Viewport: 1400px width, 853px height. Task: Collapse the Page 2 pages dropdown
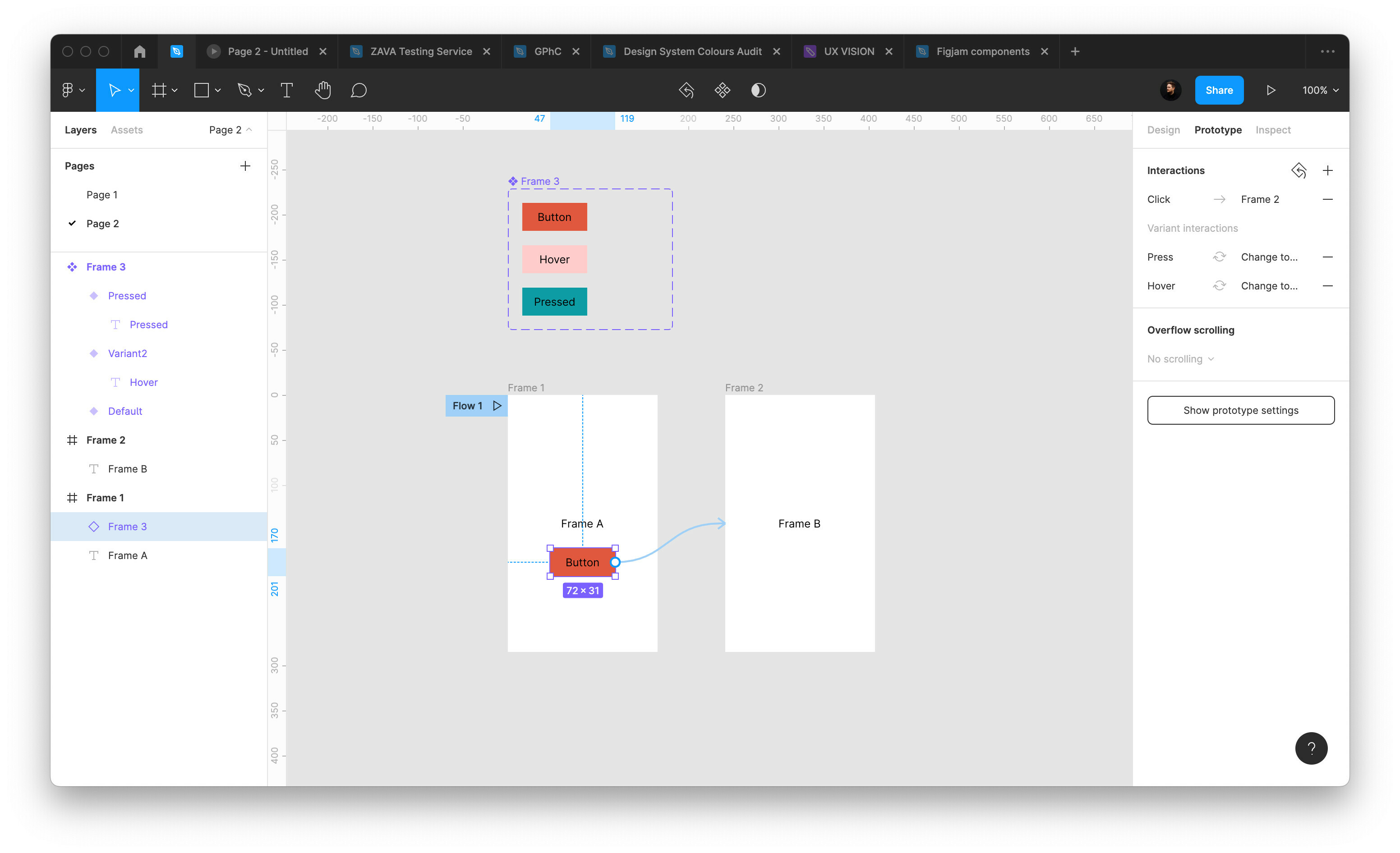[230, 129]
